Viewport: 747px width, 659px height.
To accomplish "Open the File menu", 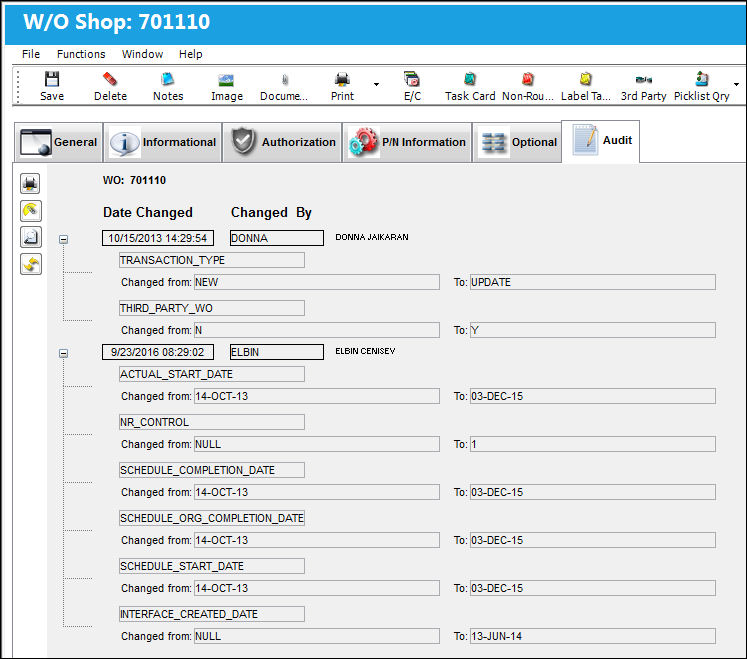I will [31, 54].
